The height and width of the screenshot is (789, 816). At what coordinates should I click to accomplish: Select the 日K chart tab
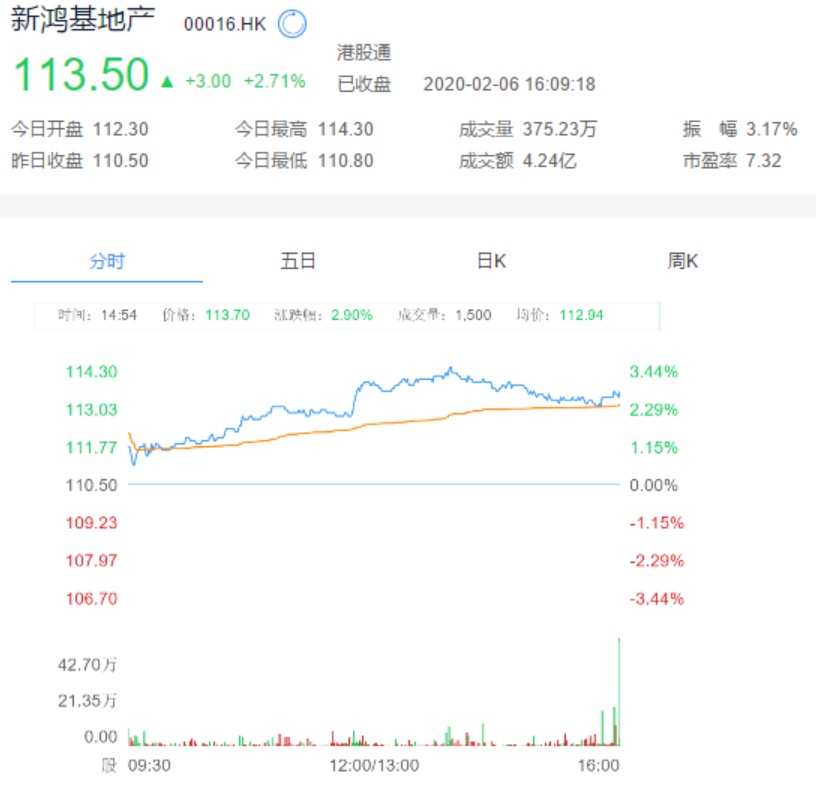pyautogui.click(x=491, y=262)
